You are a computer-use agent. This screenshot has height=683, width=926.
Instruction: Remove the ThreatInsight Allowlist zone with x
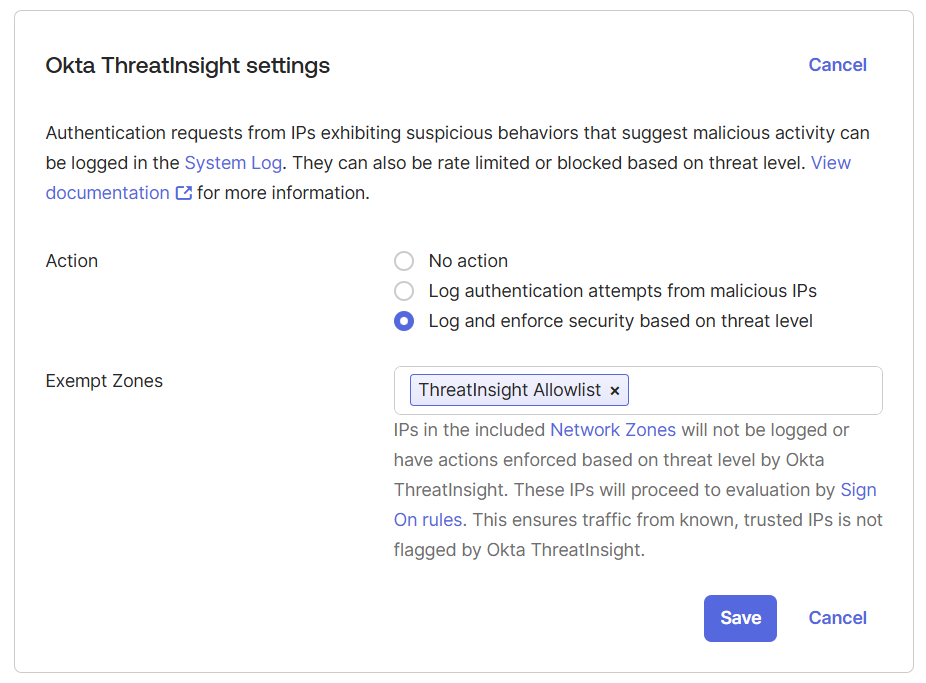pyautogui.click(x=615, y=391)
